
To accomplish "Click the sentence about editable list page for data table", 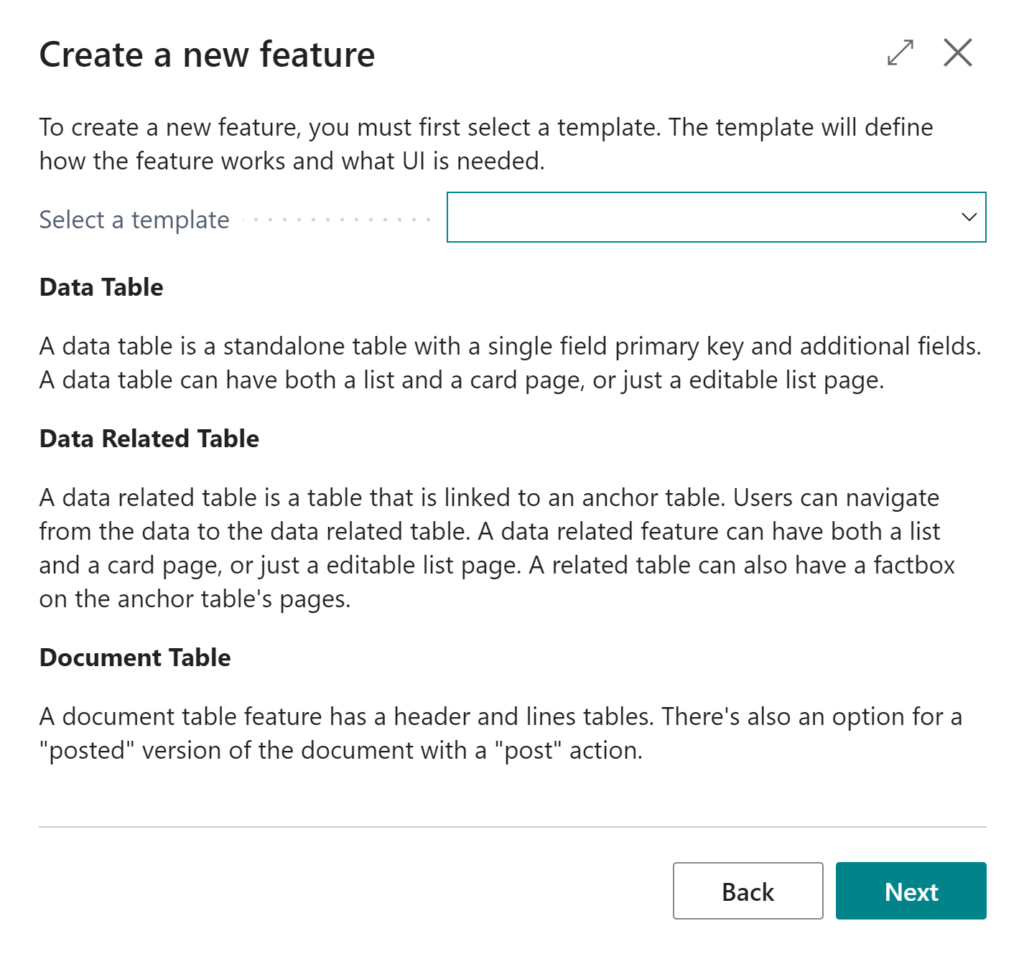I will (x=461, y=380).
